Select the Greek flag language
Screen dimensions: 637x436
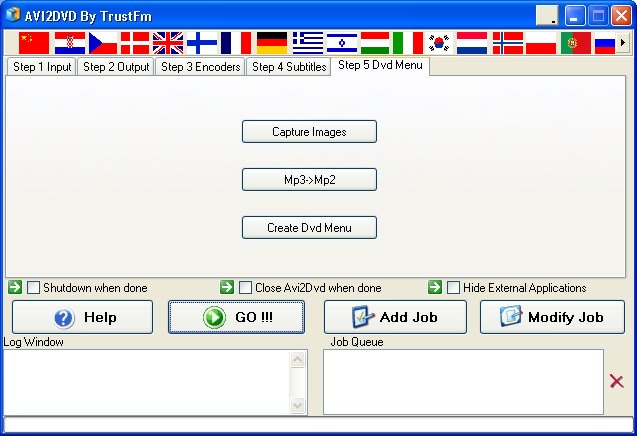(308, 43)
